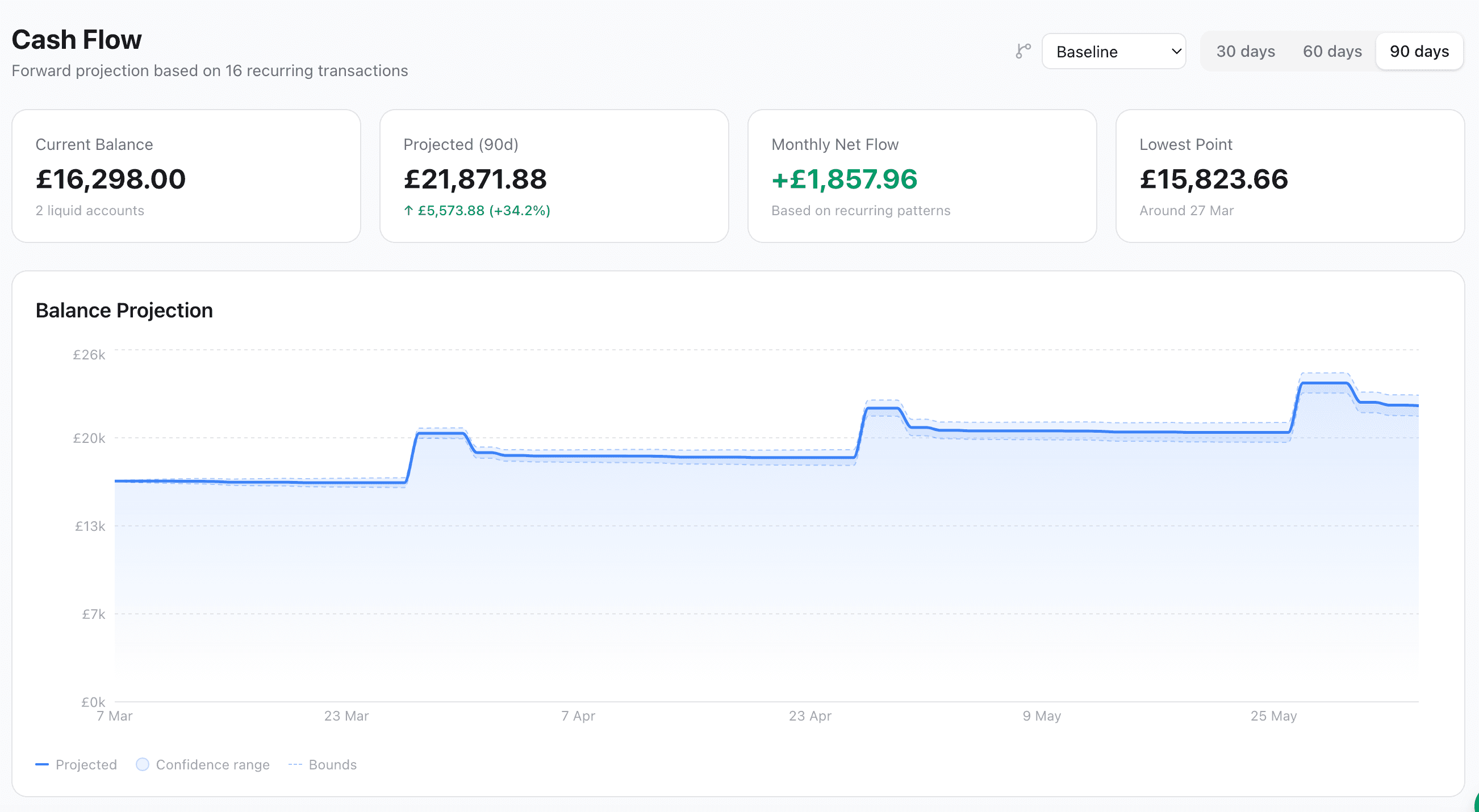Screen dimensions: 1479x812
Task: Click the Balance Projection chart heading
Action: tap(124, 311)
